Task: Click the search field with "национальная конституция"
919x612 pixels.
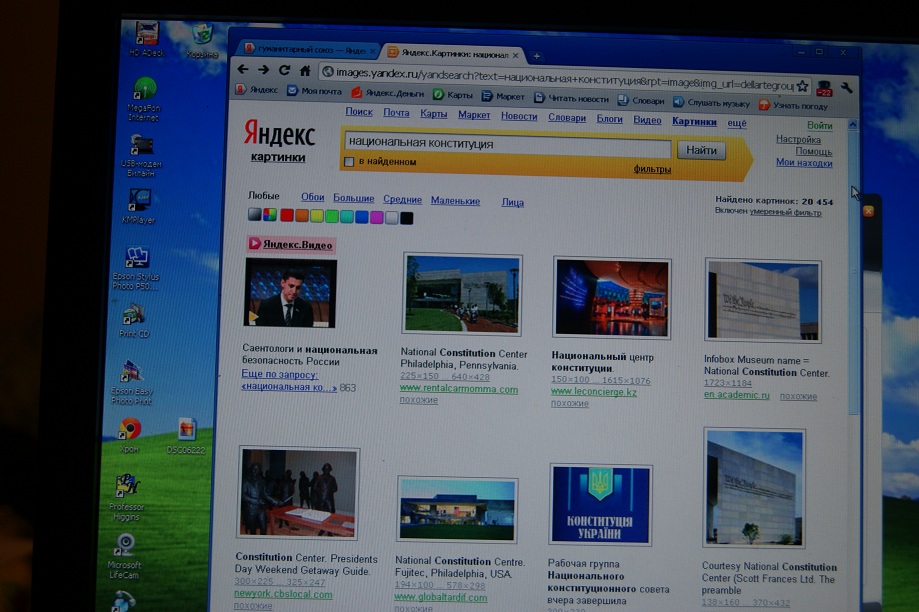Action: tap(508, 145)
